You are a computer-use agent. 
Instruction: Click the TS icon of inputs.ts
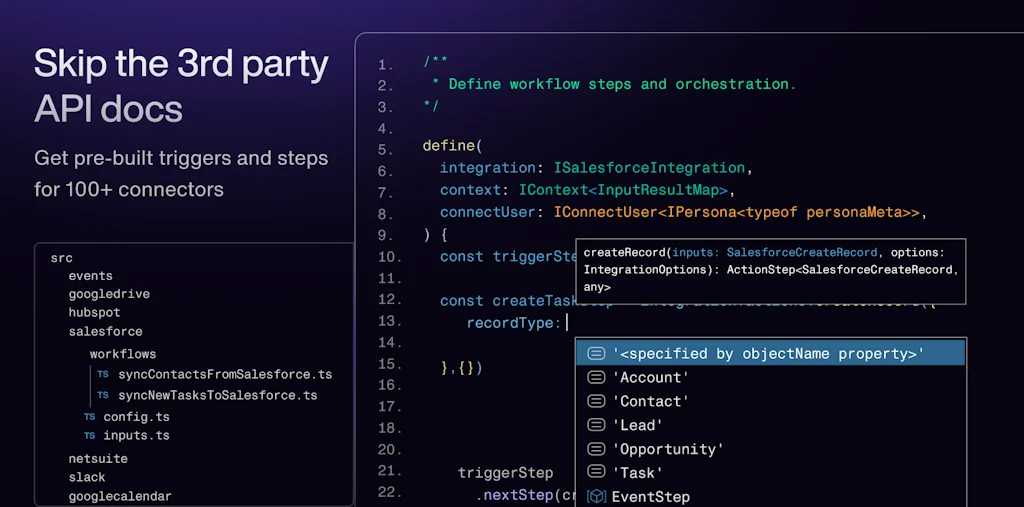coord(89,436)
